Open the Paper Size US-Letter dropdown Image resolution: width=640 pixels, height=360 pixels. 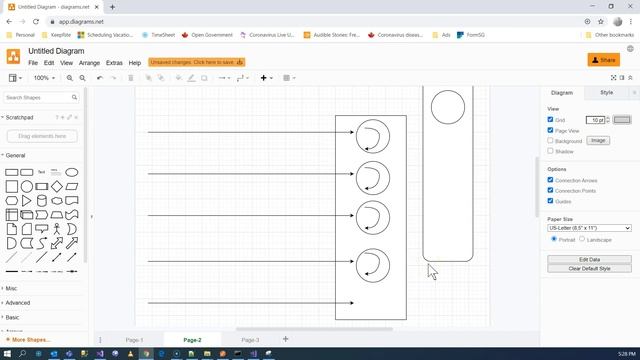pyautogui.click(x=589, y=228)
